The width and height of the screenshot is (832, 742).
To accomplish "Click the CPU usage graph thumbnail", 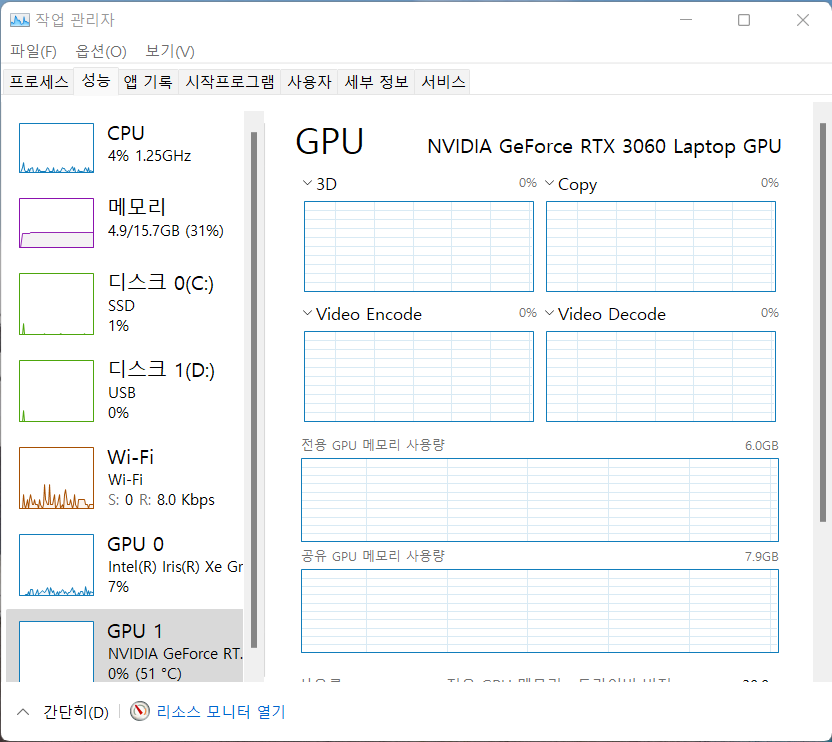I will 56,148.
